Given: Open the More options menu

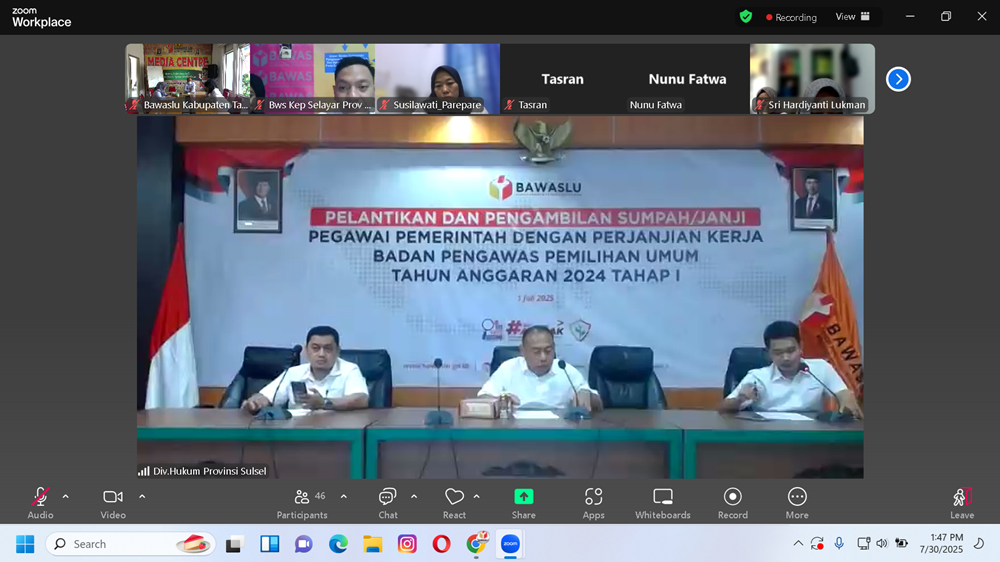Looking at the screenshot, I should coord(797,503).
